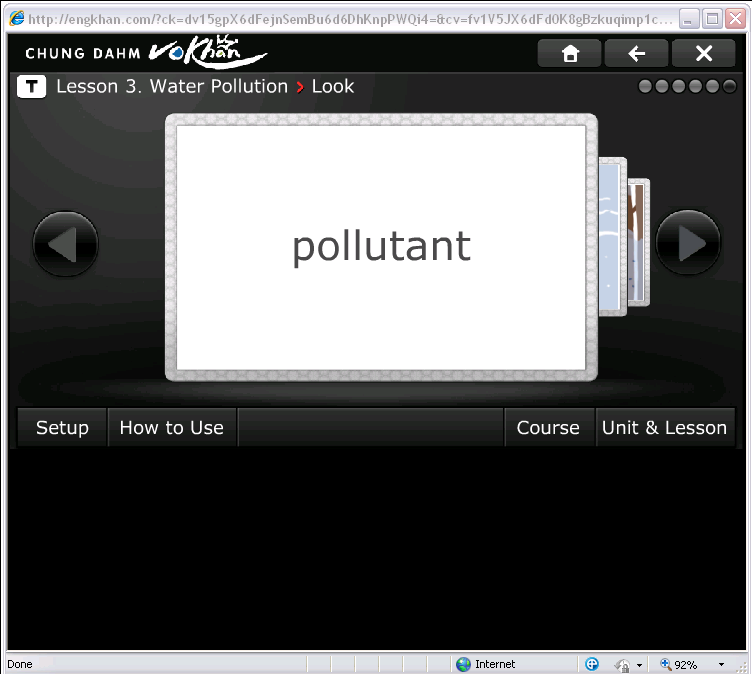The image size is (752, 674).
Task: Open the zoom level 92% dropdown arrow
Action: [721, 665]
